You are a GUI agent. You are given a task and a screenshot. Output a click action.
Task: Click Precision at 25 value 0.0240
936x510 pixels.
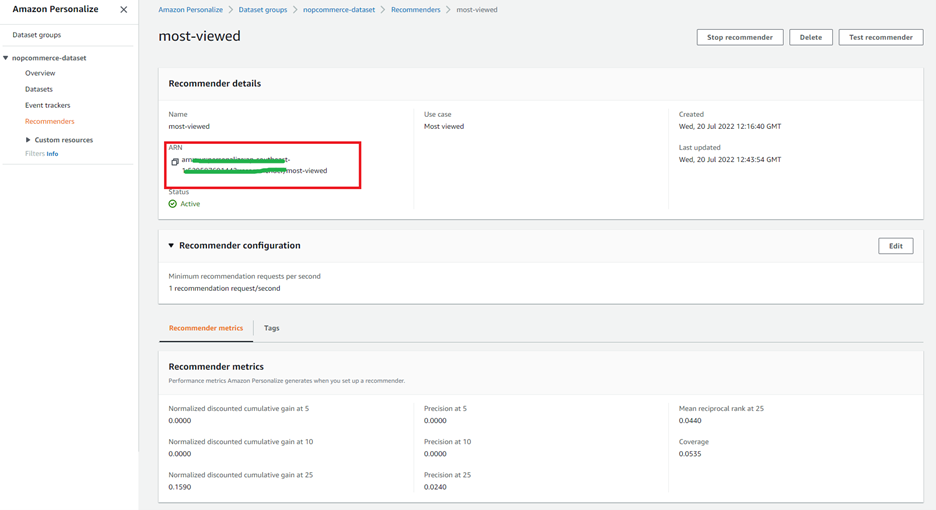pyautogui.click(x=435, y=487)
